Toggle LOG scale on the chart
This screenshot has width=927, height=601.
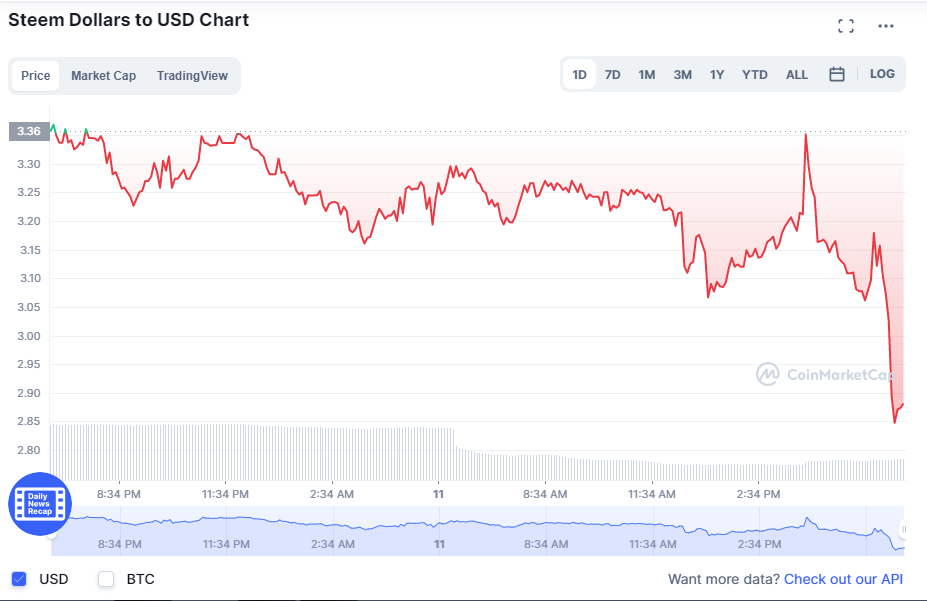(882, 74)
